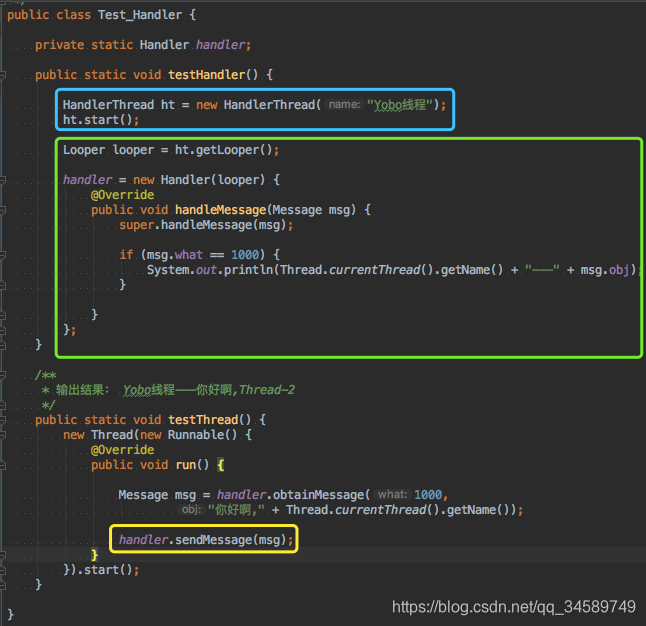Click @Override above handleMessage

pyautogui.click(x=122, y=195)
